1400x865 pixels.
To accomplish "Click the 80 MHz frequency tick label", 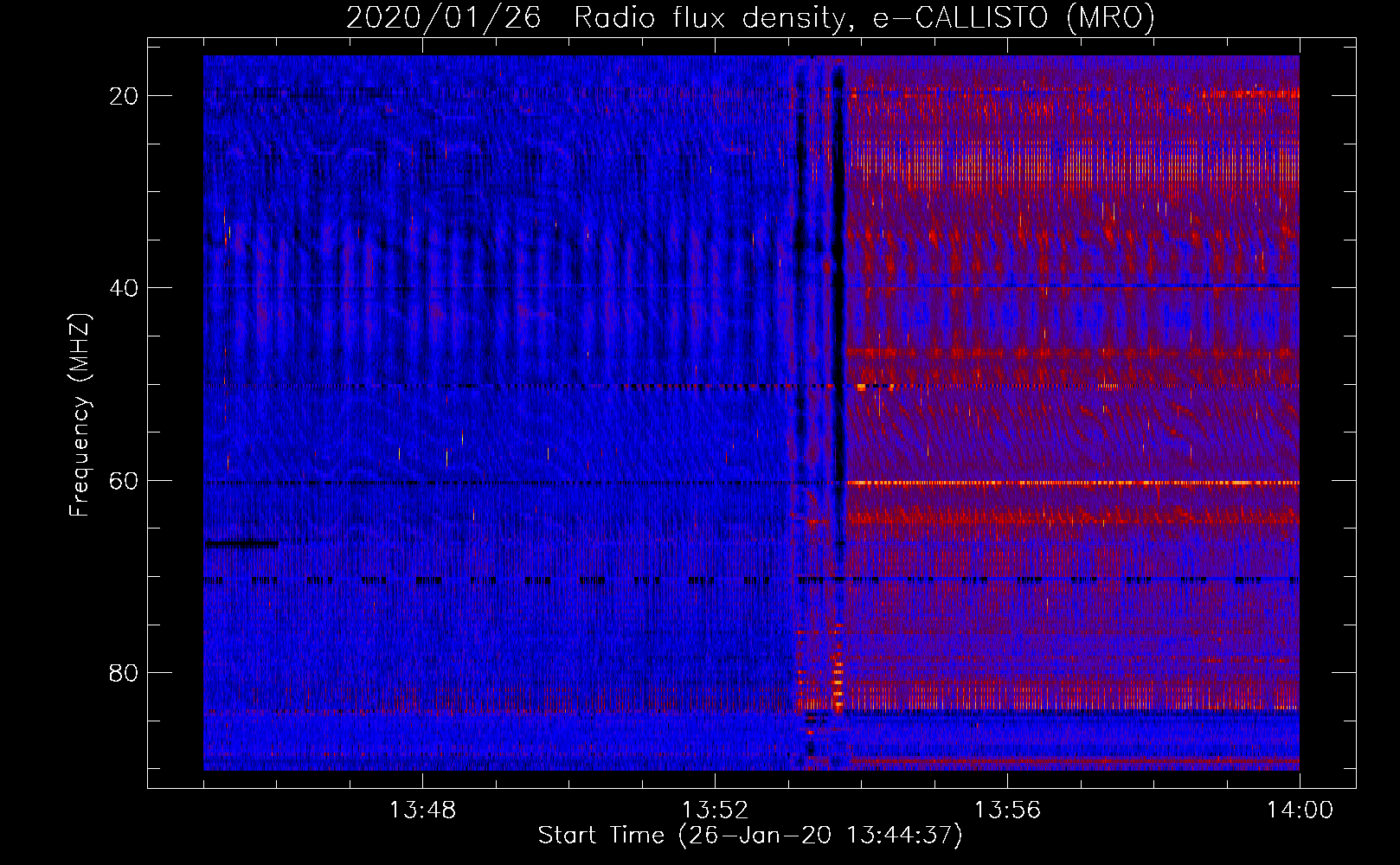I will 124,672.
